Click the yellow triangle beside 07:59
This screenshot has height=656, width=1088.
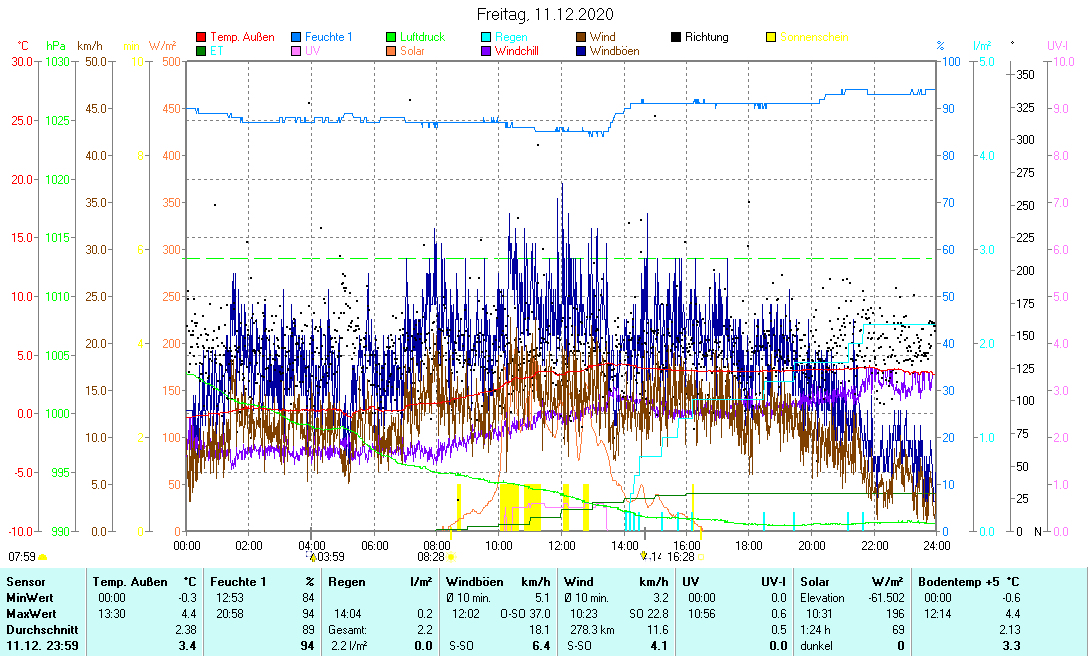click(x=43, y=556)
